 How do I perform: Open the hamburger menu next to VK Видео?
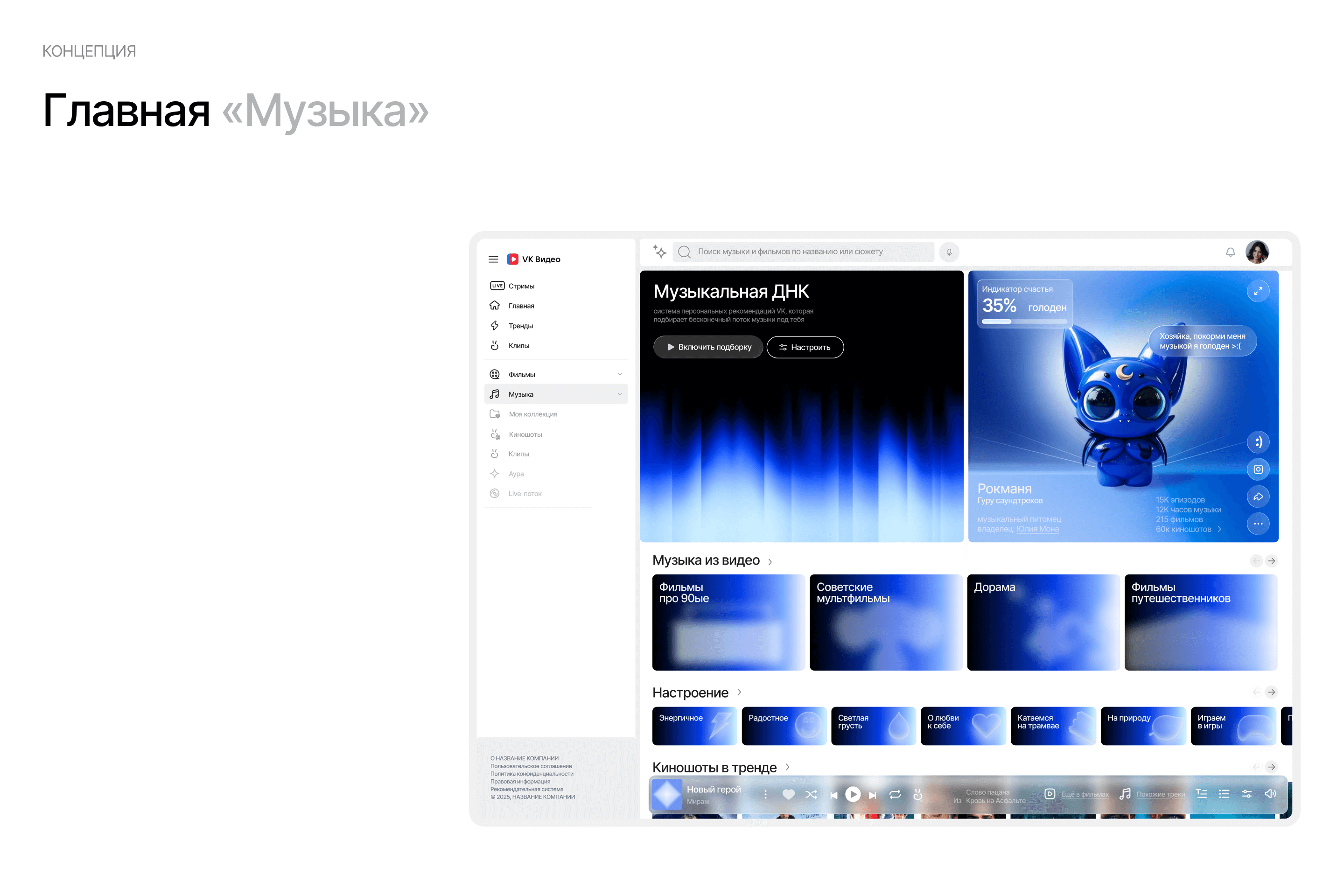tap(493, 259)
